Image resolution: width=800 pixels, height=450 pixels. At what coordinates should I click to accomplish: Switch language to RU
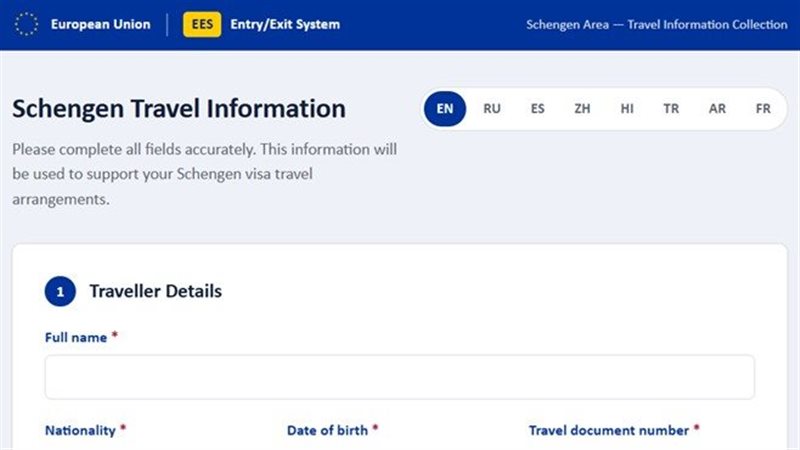[x=492, y=109]
